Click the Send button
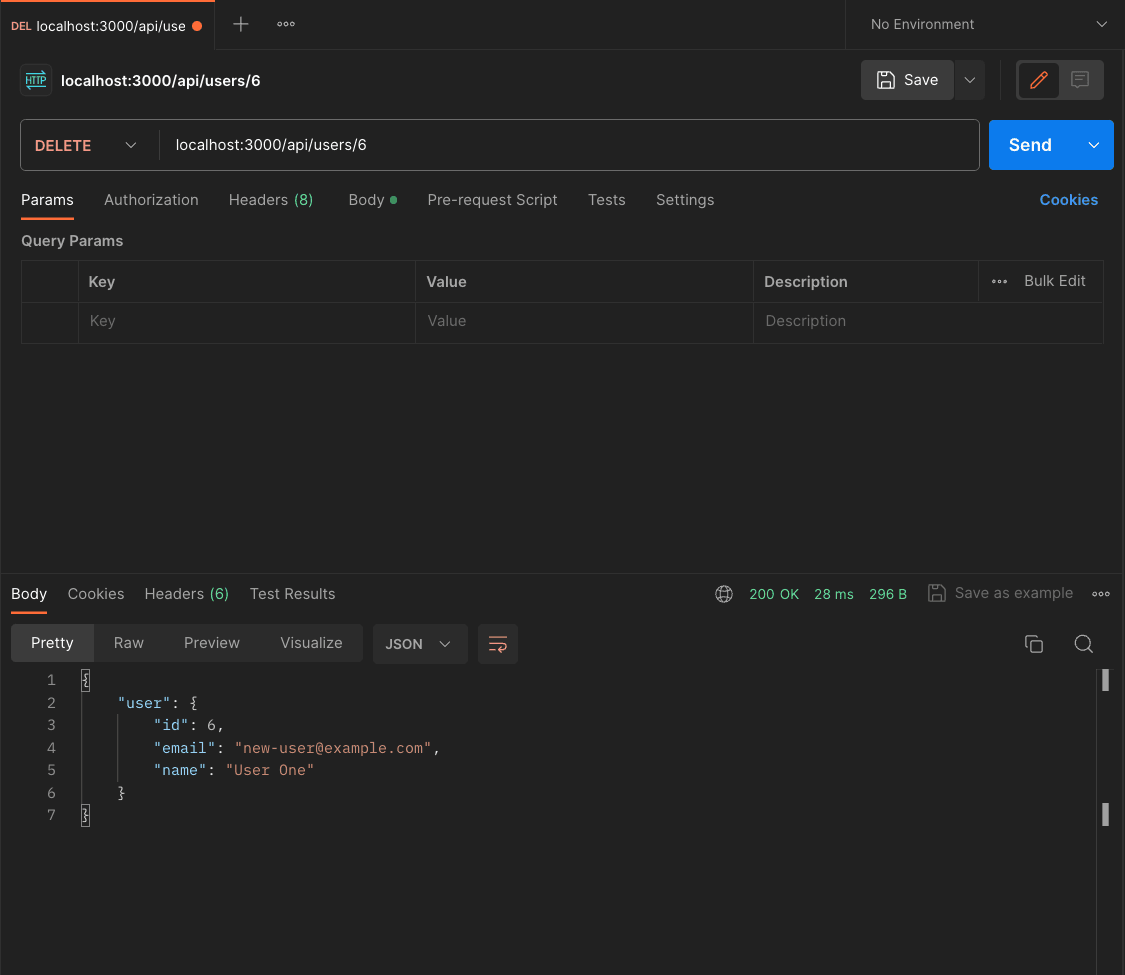This screenshot has width=1125, height=975. pos(1029,145)
